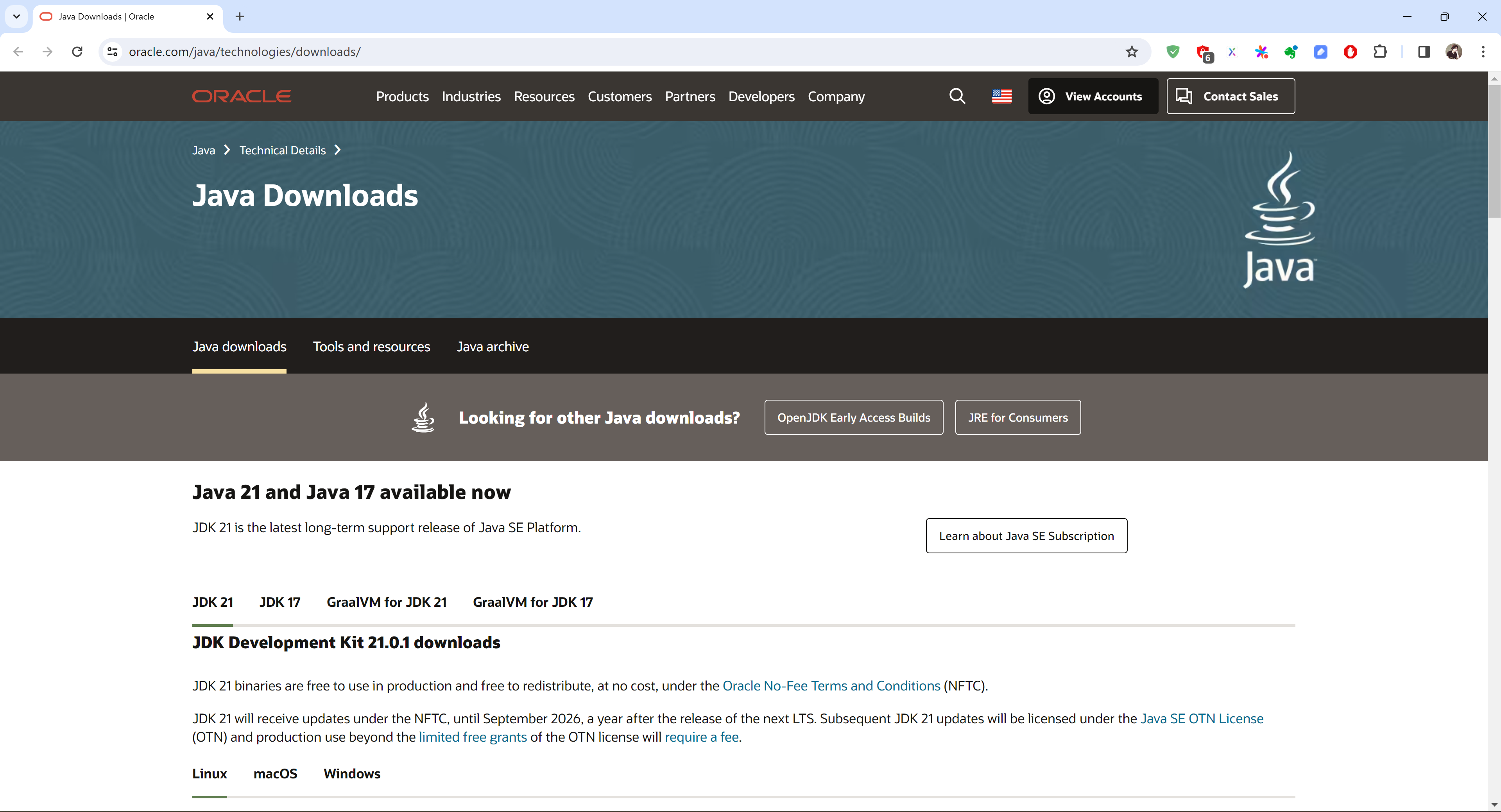Screen dimensions: 1501x812
Task: Click the bookmark star icon in address bar
Action: (x=1131, y=51)
